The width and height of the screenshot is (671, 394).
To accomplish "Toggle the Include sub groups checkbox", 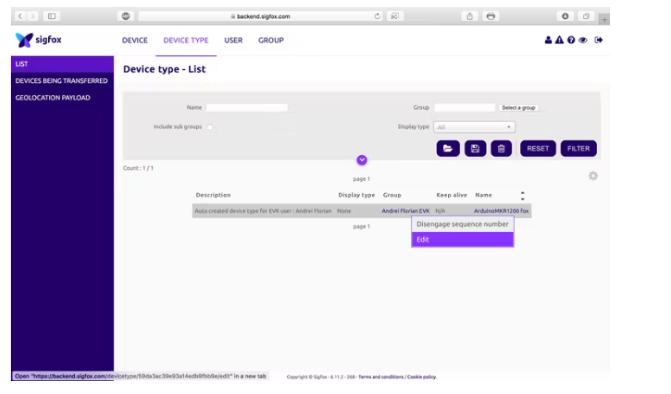I will coord(210,127).
